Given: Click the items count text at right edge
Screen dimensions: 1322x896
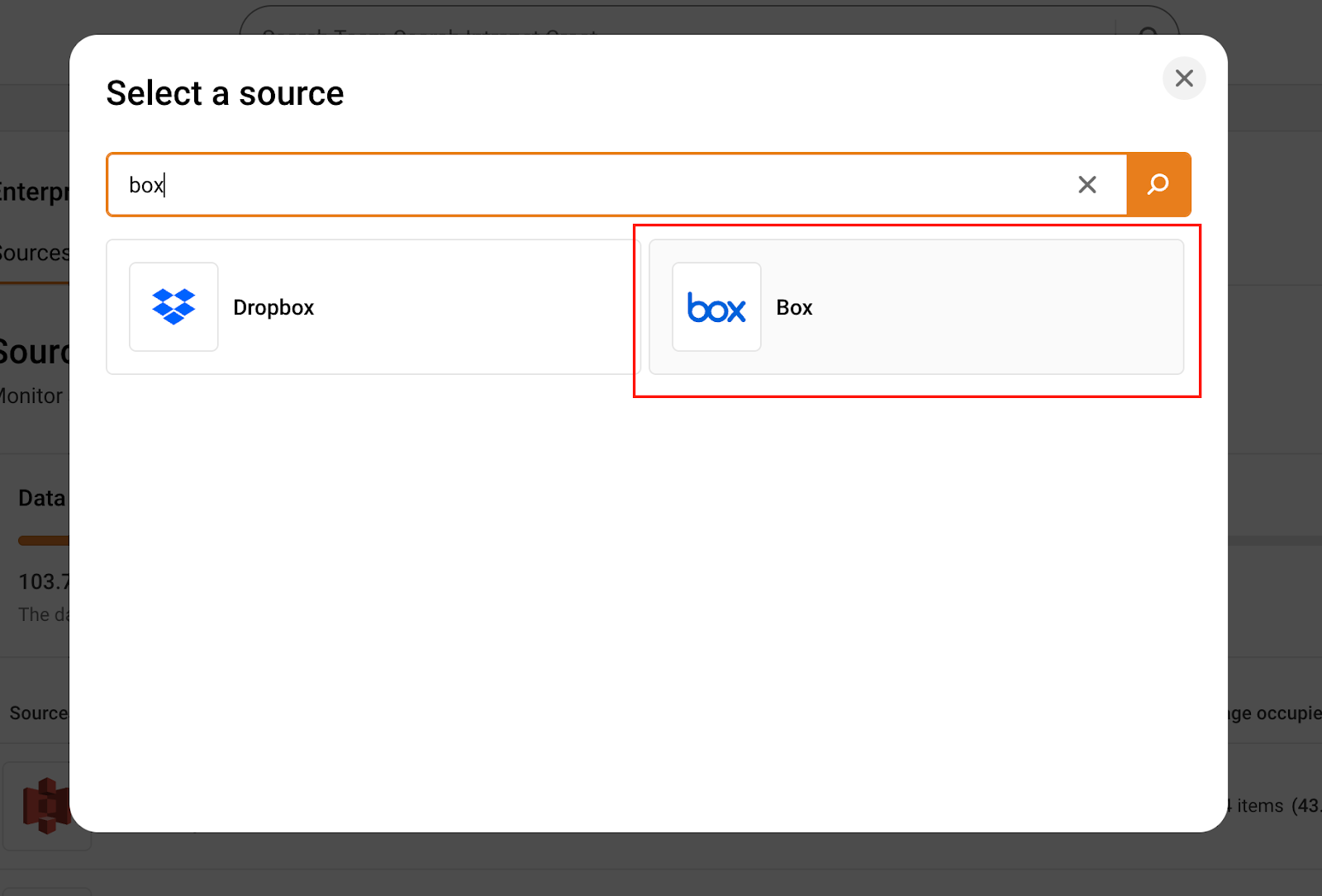Looking at the screenshot, I should 1272,806.
